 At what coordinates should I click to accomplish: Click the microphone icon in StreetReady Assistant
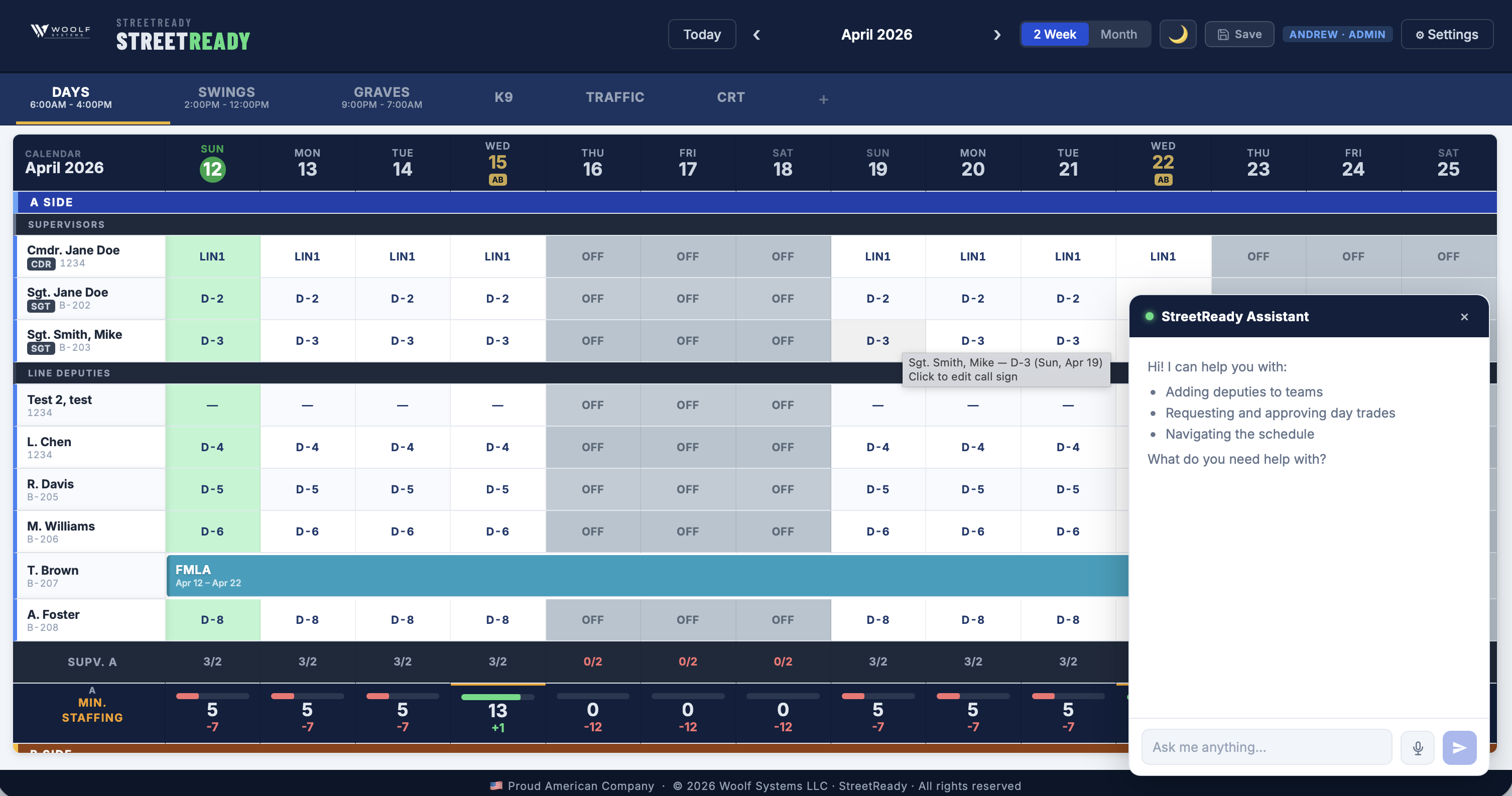coord(1418,747)
